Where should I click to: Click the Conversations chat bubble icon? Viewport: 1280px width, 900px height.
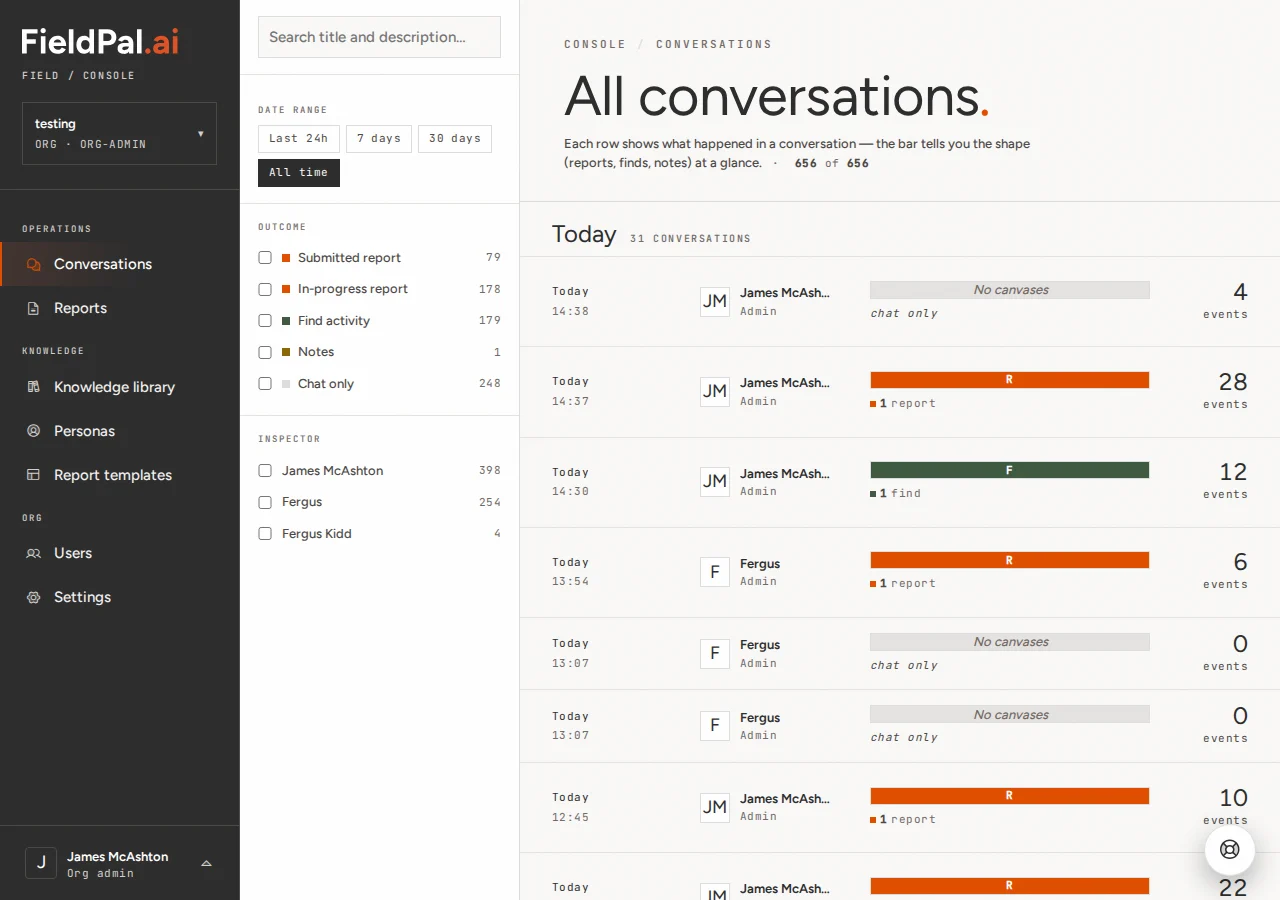point(34,265)
